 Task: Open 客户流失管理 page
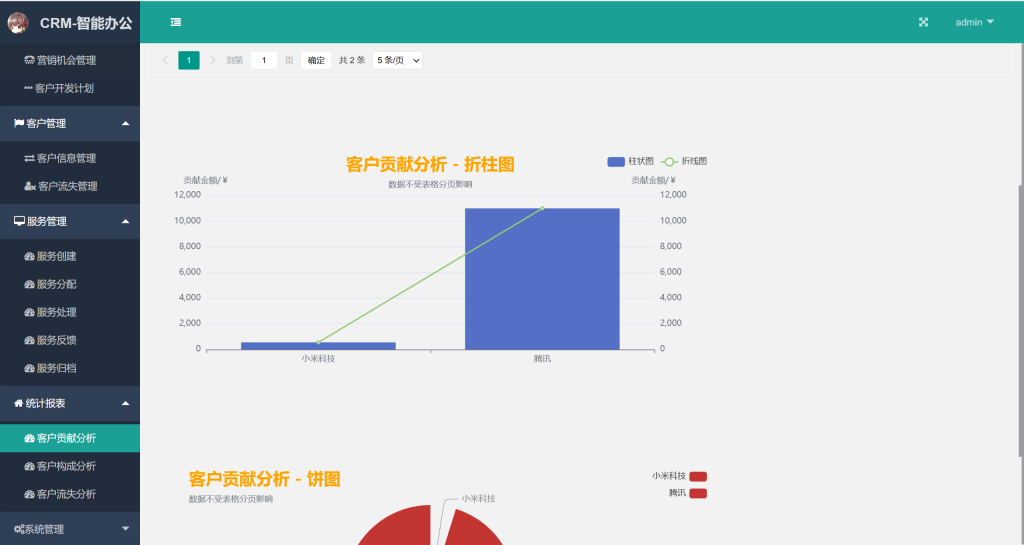[70, 186]
